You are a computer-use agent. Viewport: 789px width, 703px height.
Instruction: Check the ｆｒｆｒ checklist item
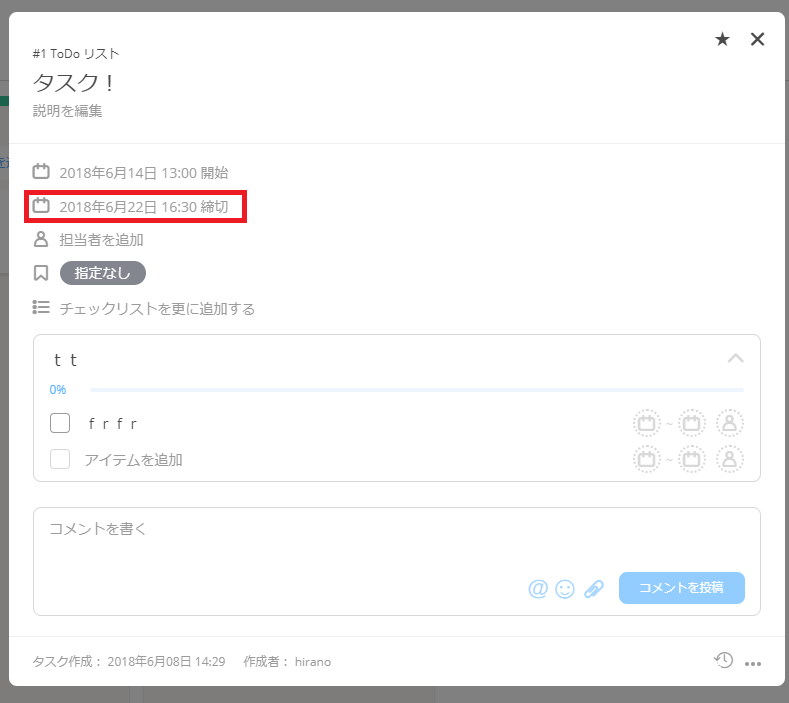click(60, 423)
